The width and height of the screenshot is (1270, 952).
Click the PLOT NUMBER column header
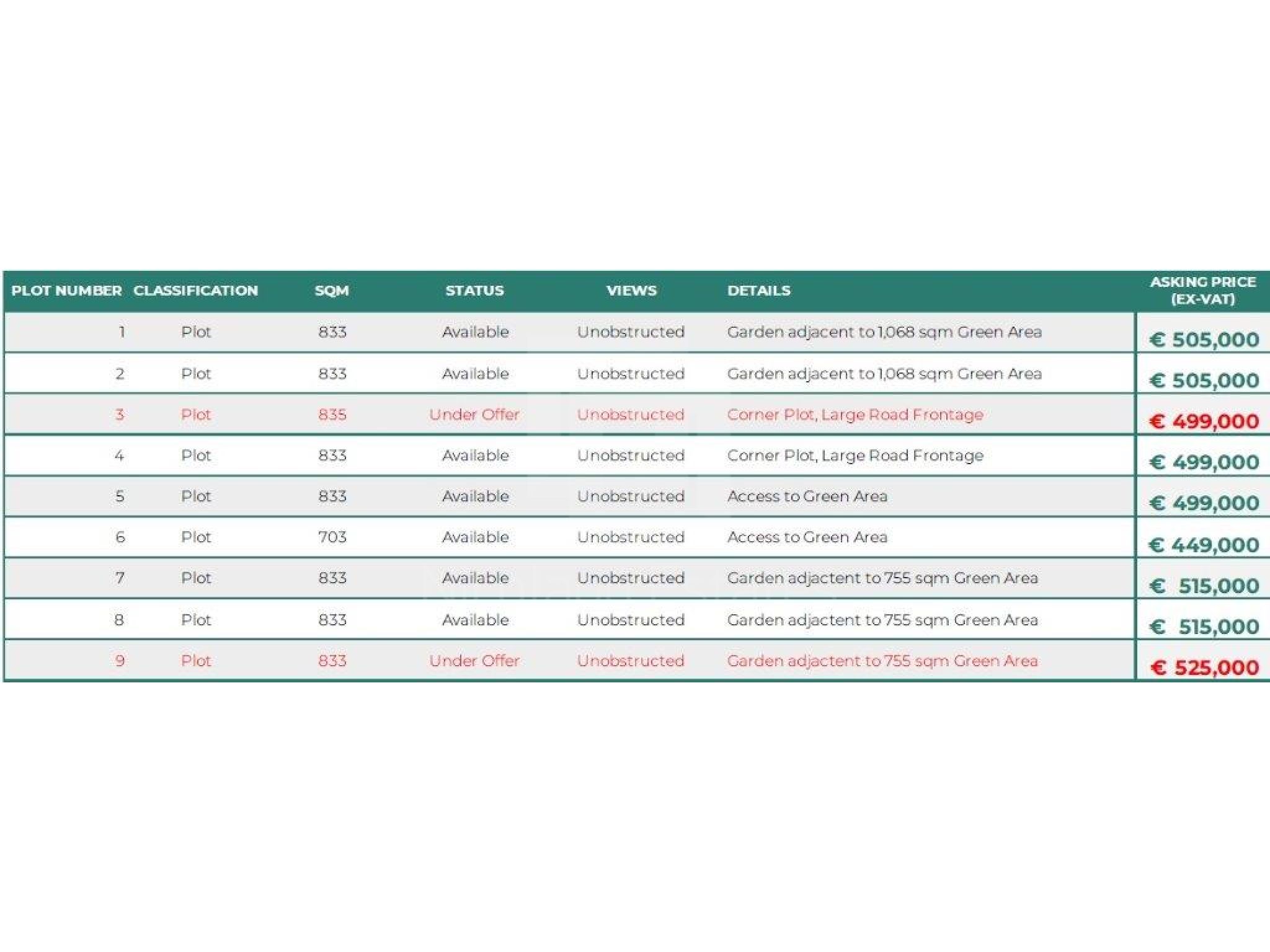click(66, 291)
